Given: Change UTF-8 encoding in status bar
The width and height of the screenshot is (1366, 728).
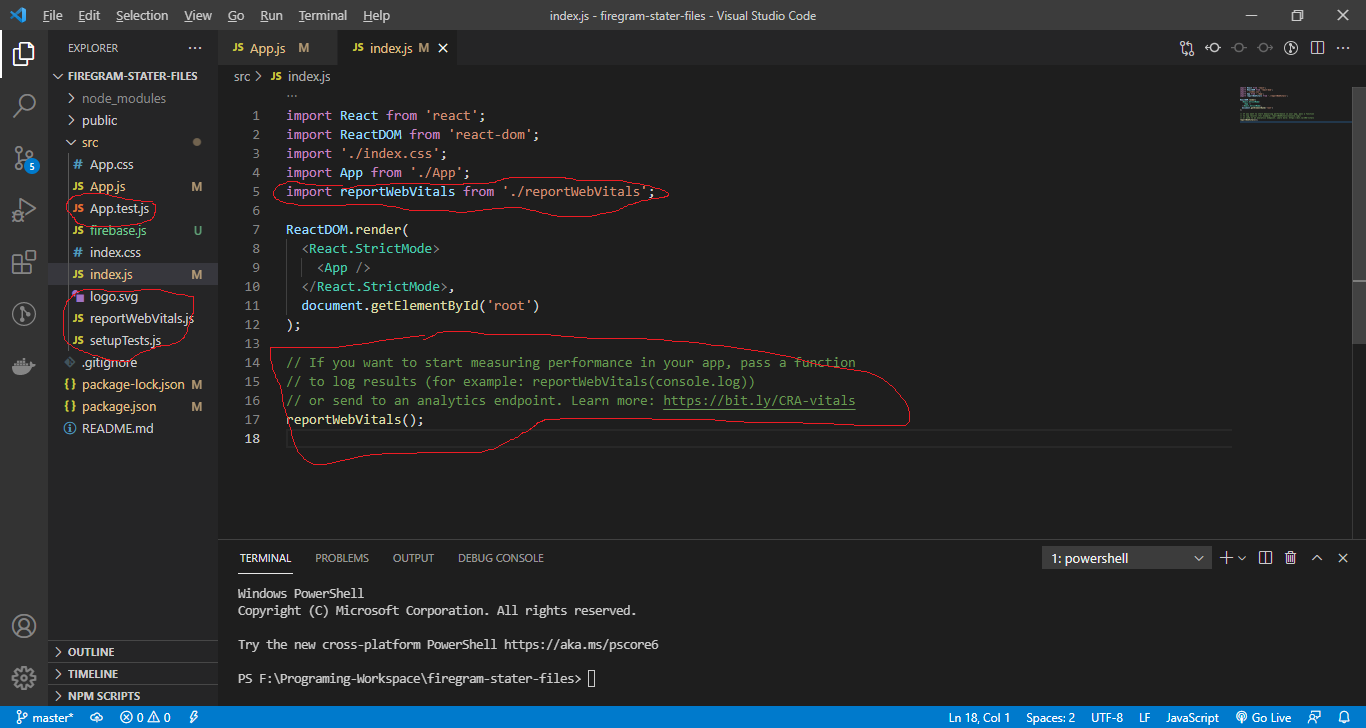Looking at the screenshot, I should (1107, 717).
